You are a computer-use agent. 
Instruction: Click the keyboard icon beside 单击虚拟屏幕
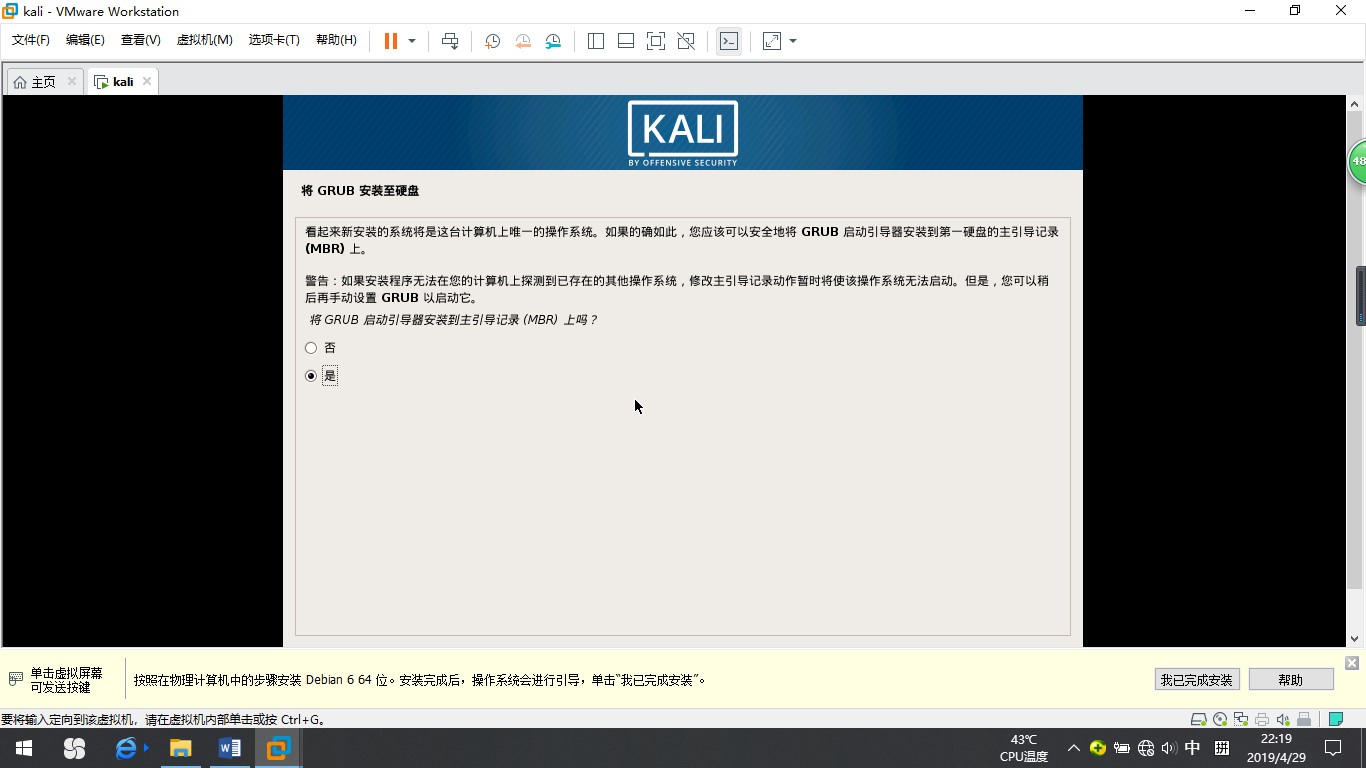(x=15, y=679)
